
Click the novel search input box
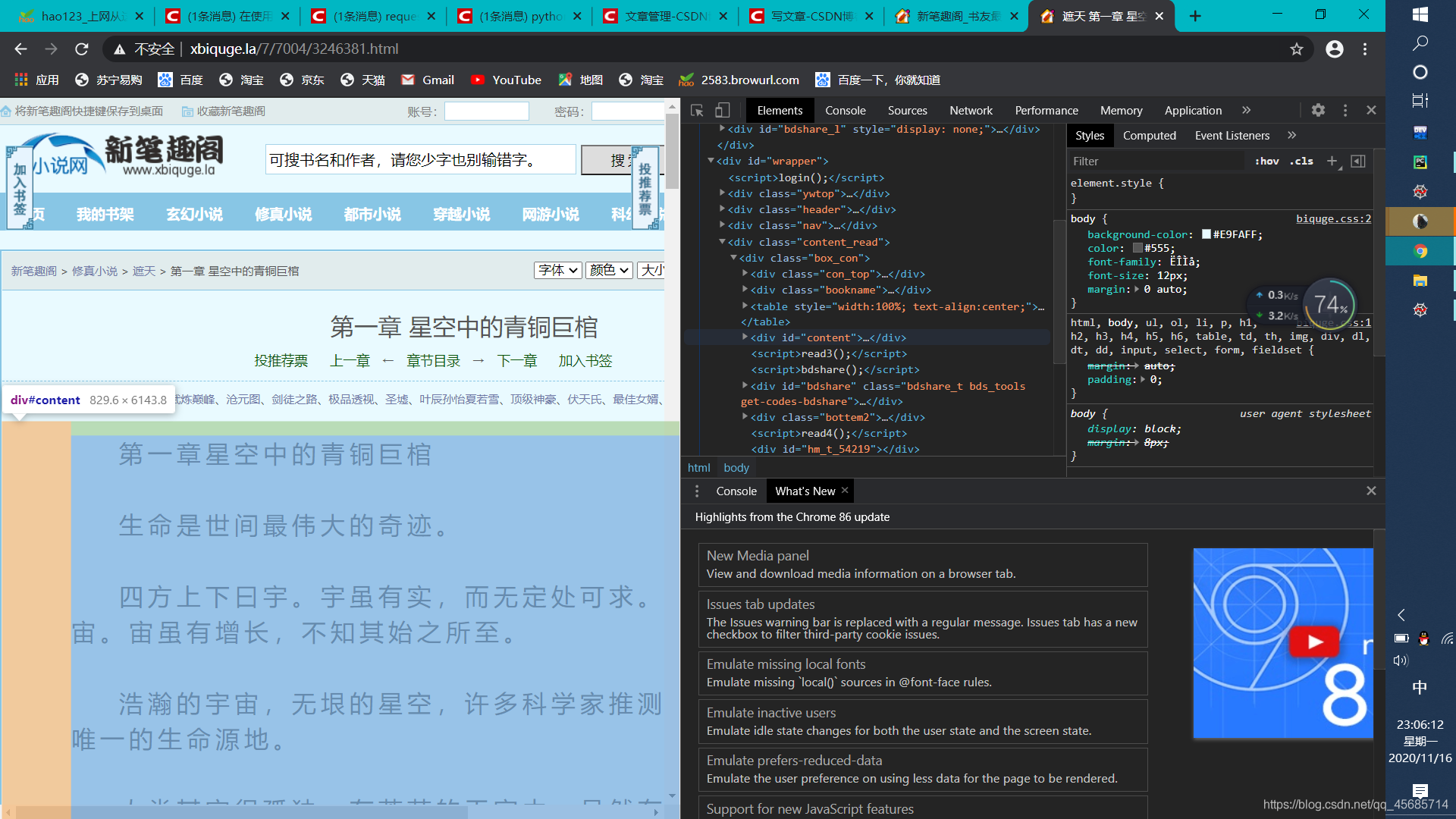421,160
